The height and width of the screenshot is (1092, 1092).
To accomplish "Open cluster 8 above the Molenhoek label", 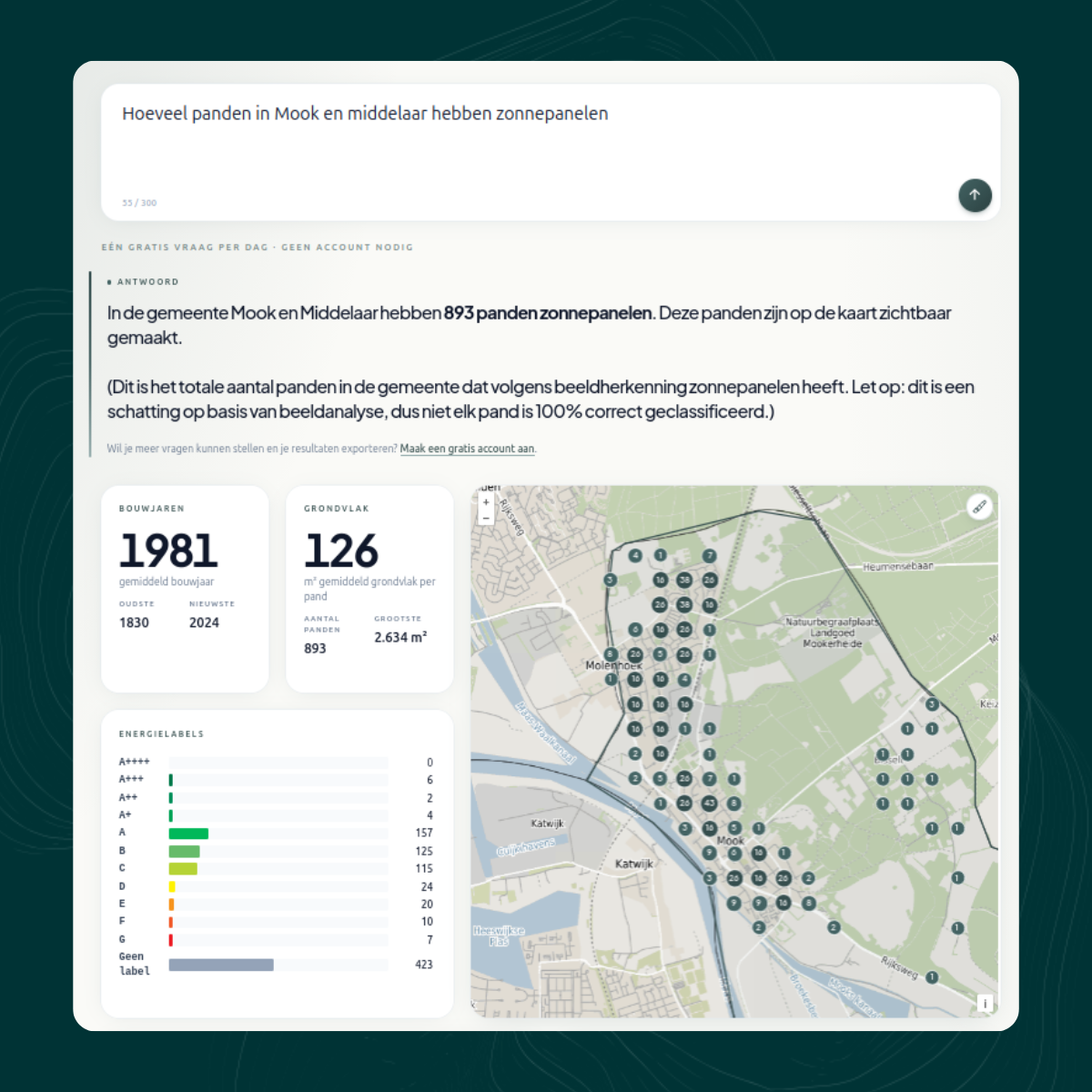I will point(611,654).
